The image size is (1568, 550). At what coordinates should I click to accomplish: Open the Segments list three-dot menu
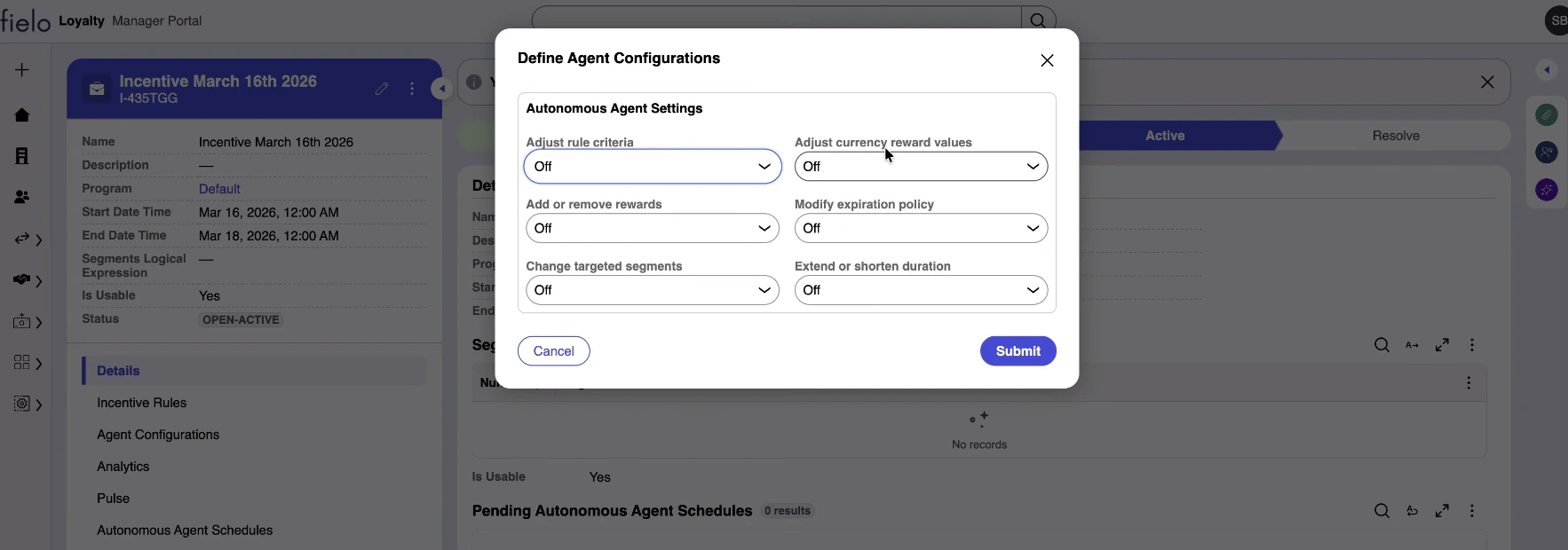coord(1472,345)
